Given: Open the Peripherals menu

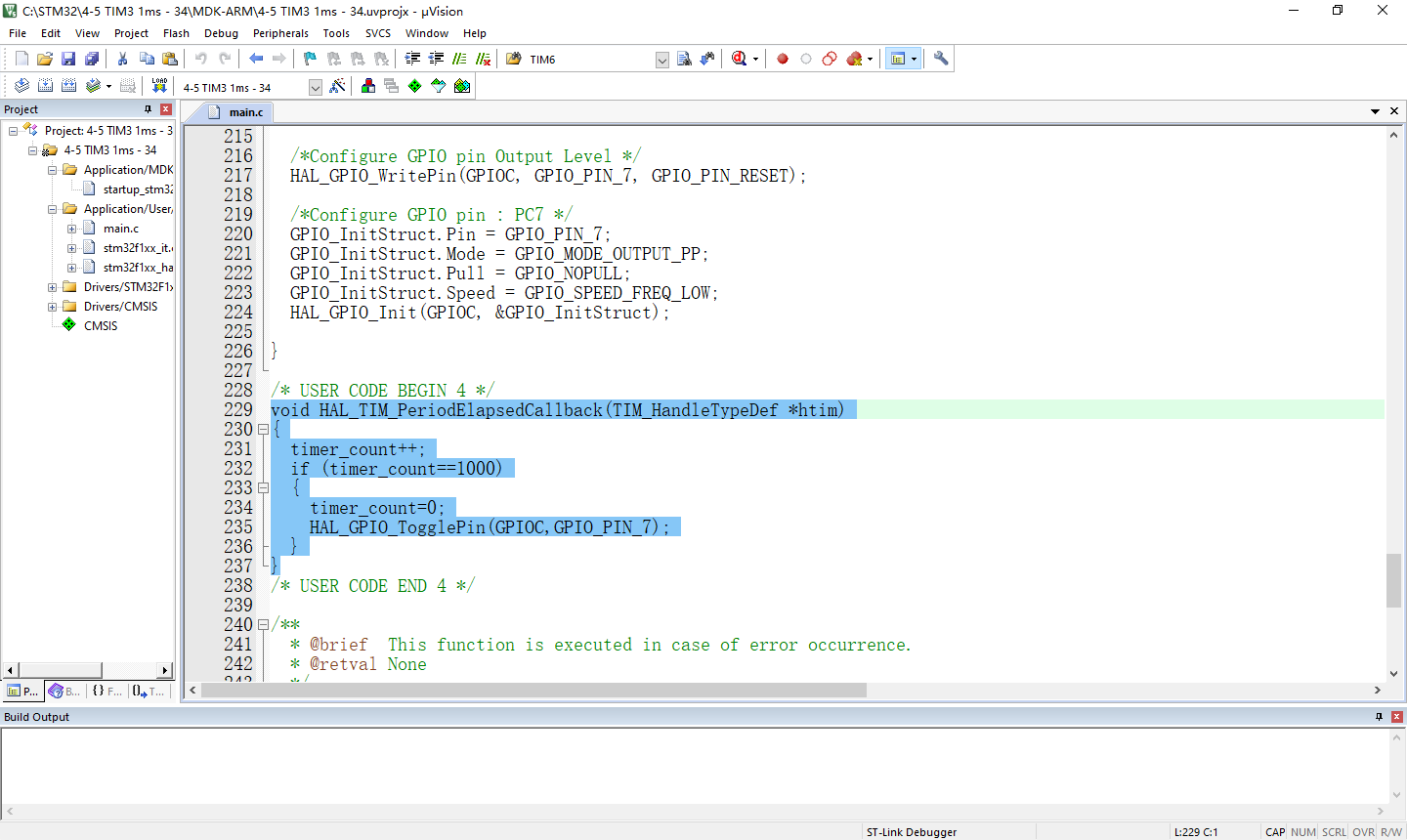Looking at the screenshot, I should tap(280, 33).
